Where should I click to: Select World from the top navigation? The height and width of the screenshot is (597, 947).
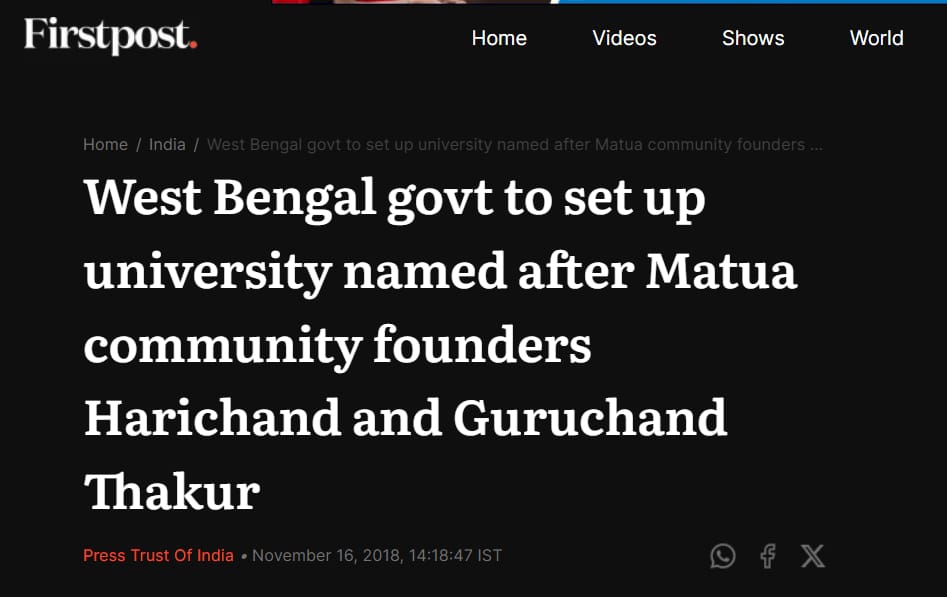pos(876,38)
